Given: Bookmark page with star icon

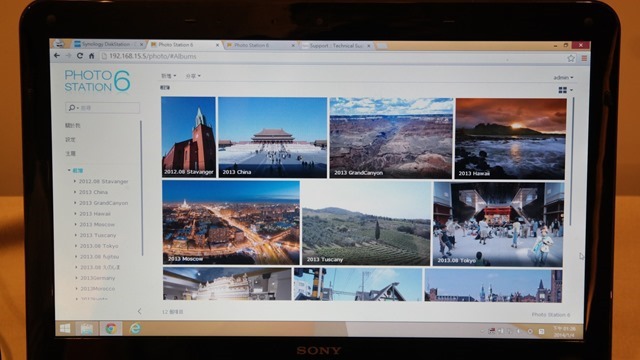Looking at the screenshot, I should coord(571,58).
